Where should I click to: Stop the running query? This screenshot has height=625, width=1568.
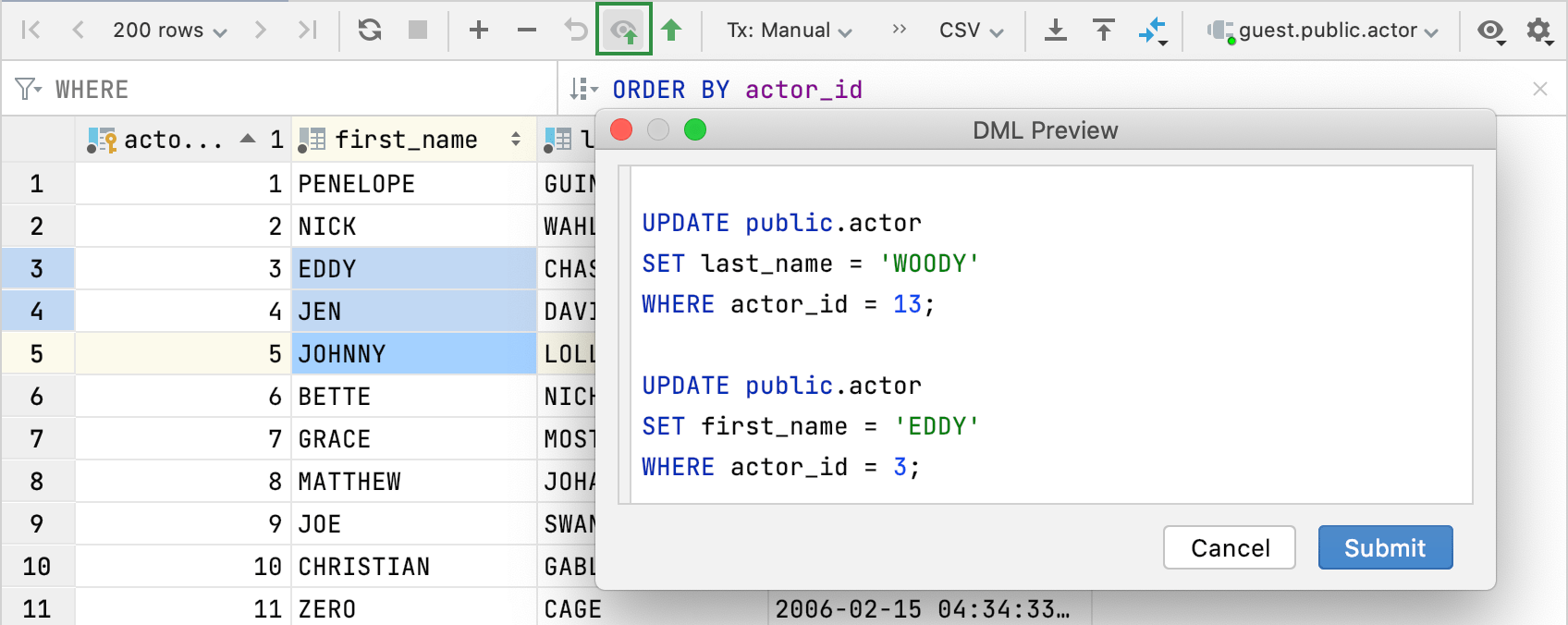(418, 31)
